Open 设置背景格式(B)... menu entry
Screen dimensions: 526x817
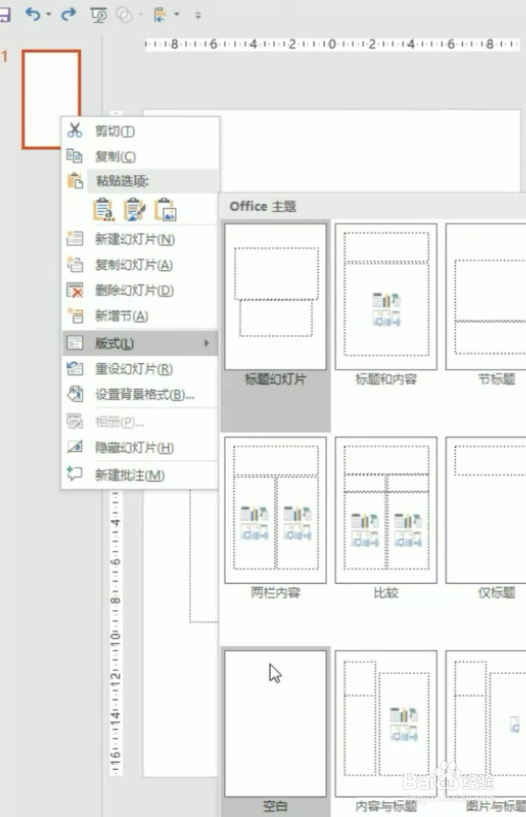tap(140, 394)
